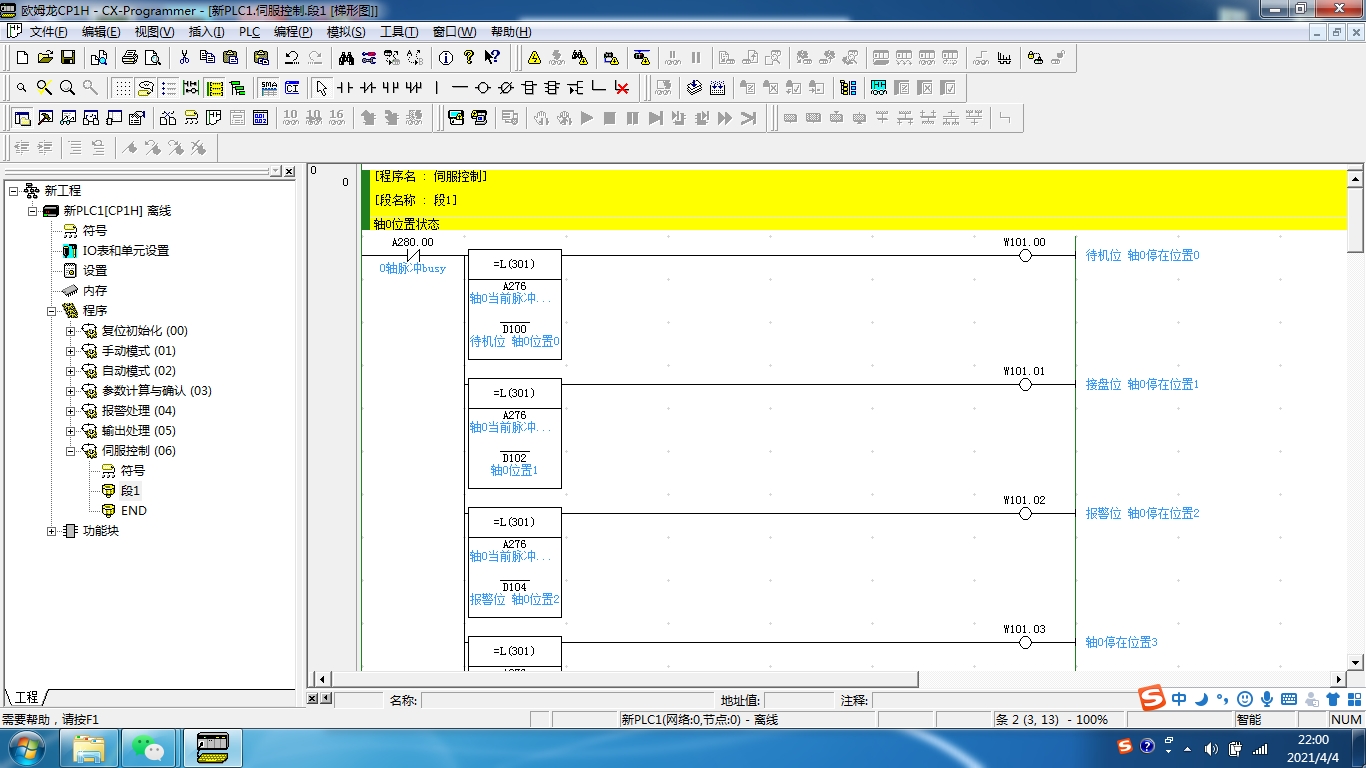Open the 视图(V) menu
This screenshot has height=768, width=1366.
154,32
